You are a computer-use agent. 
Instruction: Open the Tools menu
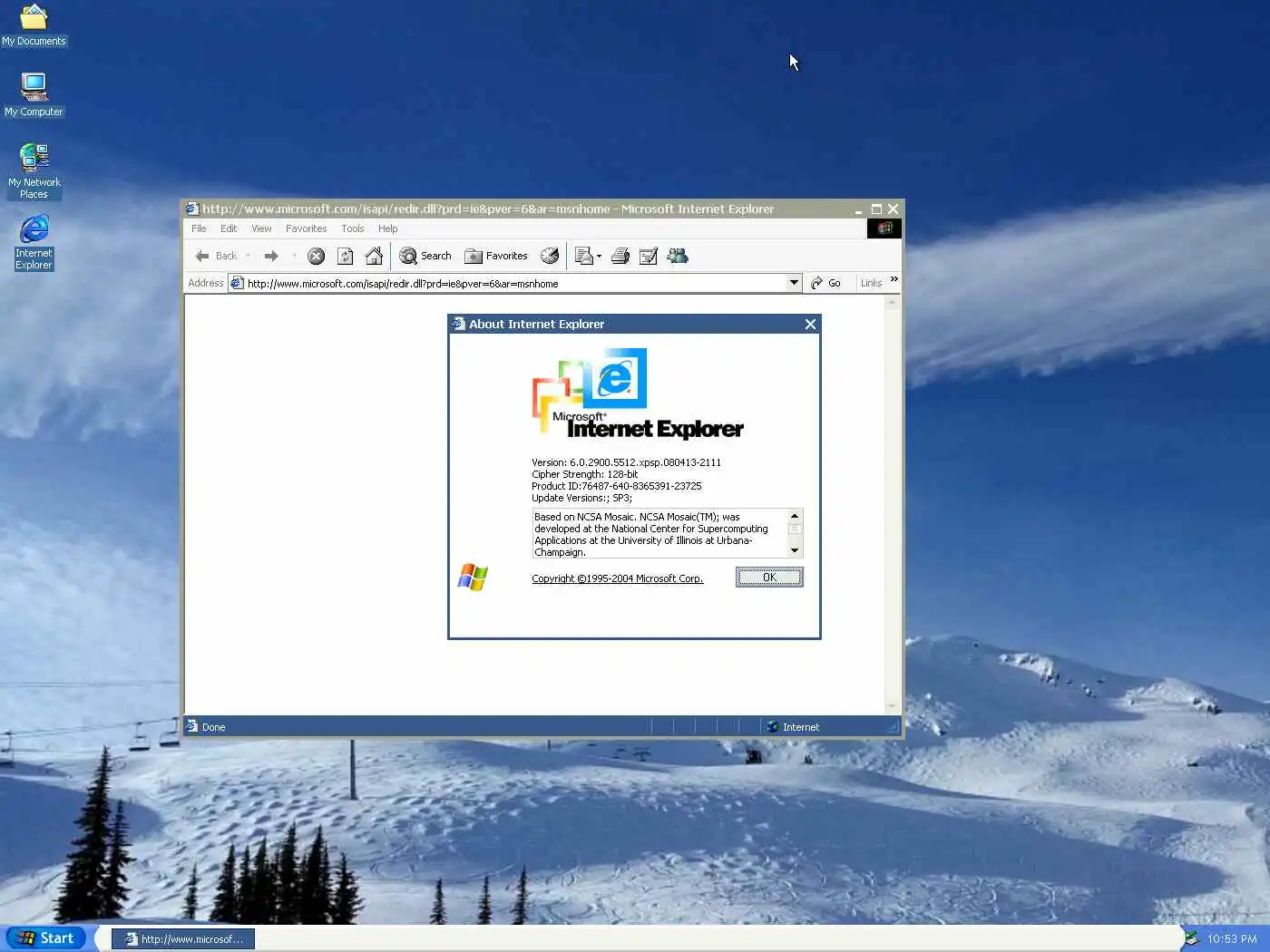(353, 228)
